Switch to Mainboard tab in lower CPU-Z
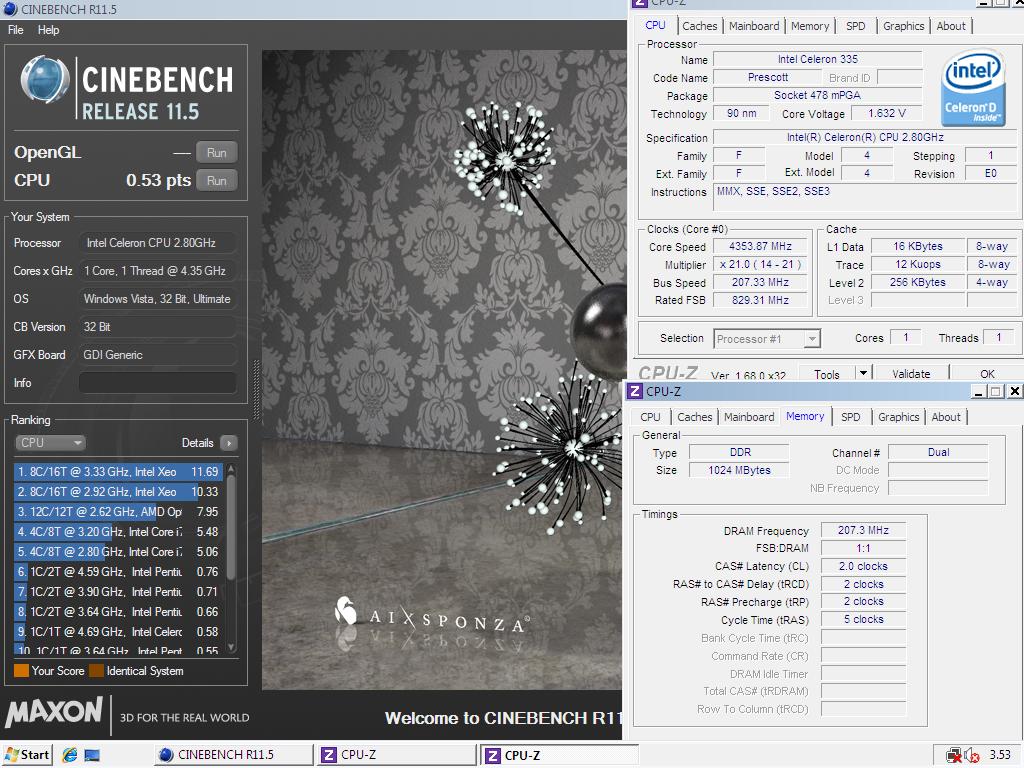1024x768 pixels. coord(748,417)
